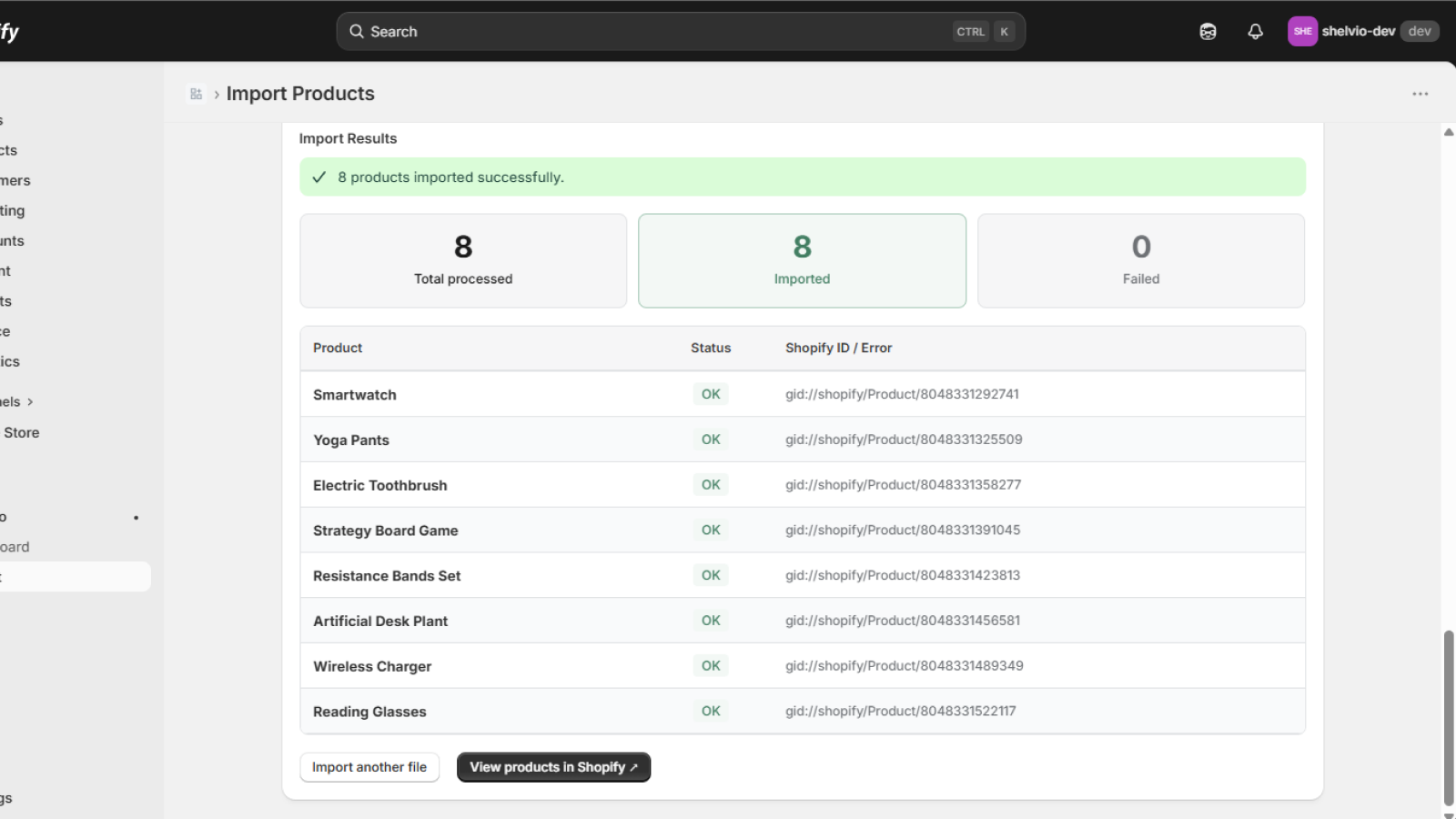Click the OK badge for Artificial Desk Plant
This screenshot has height=819, width=1456.
(711, 621)
